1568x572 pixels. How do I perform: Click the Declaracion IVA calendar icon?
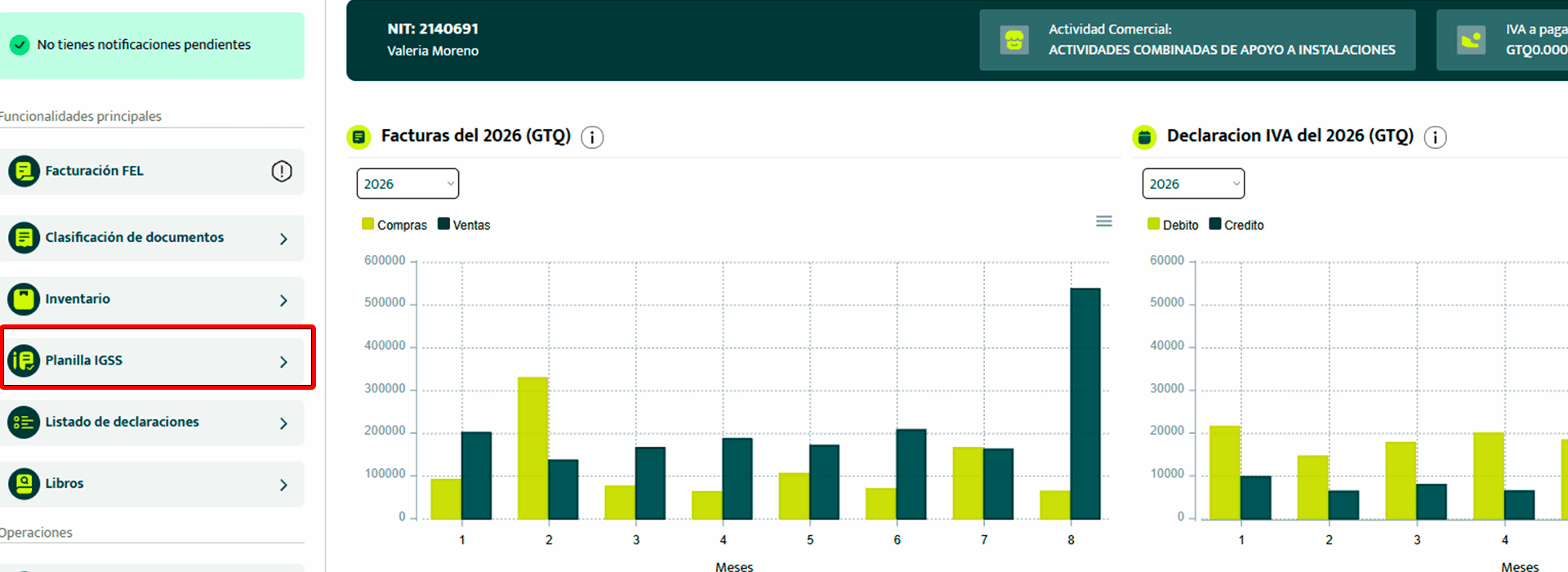tap(1144, 137)
